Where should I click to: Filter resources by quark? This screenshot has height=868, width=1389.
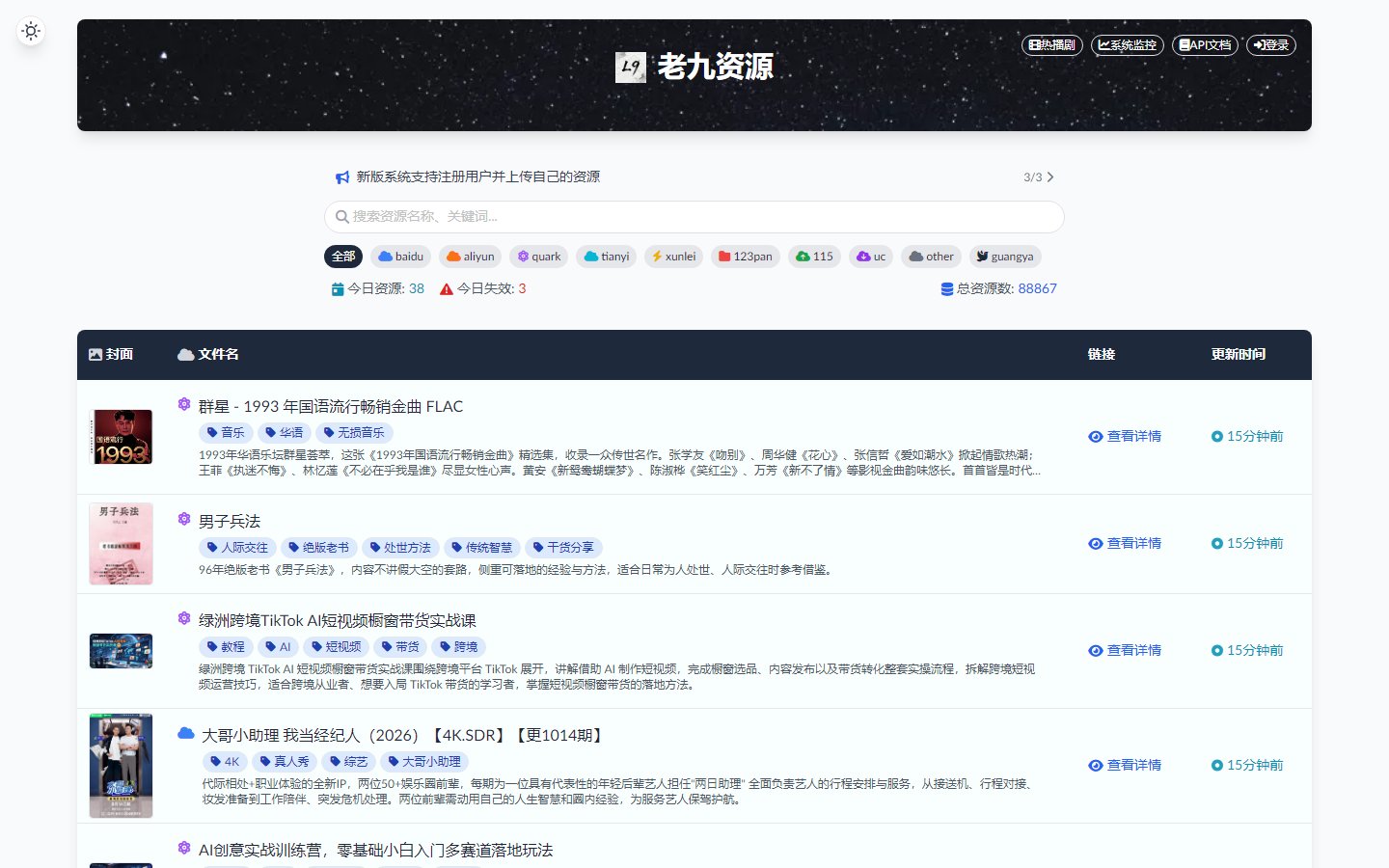(539, 257)
